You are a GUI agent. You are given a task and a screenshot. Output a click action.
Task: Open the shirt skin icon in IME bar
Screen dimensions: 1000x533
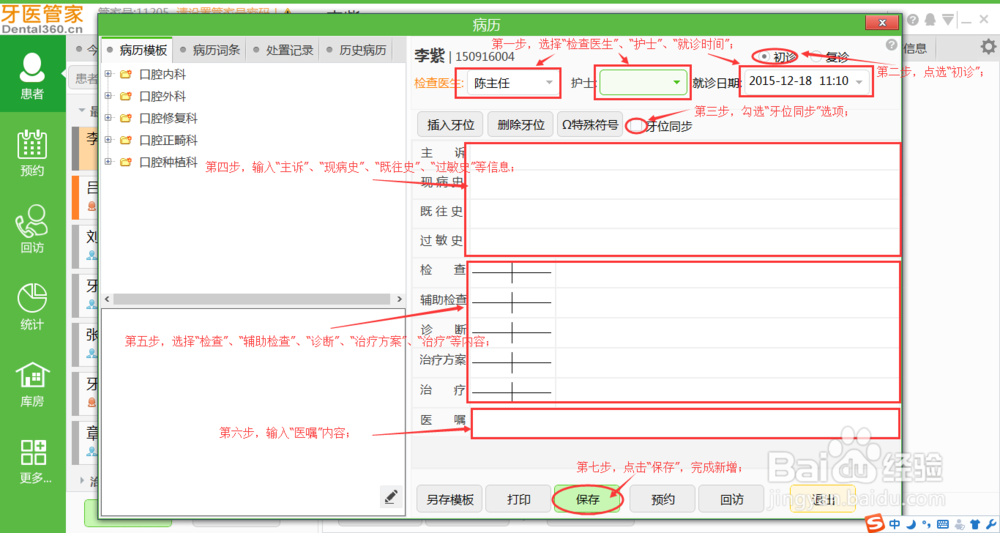[x=973, y=524]
